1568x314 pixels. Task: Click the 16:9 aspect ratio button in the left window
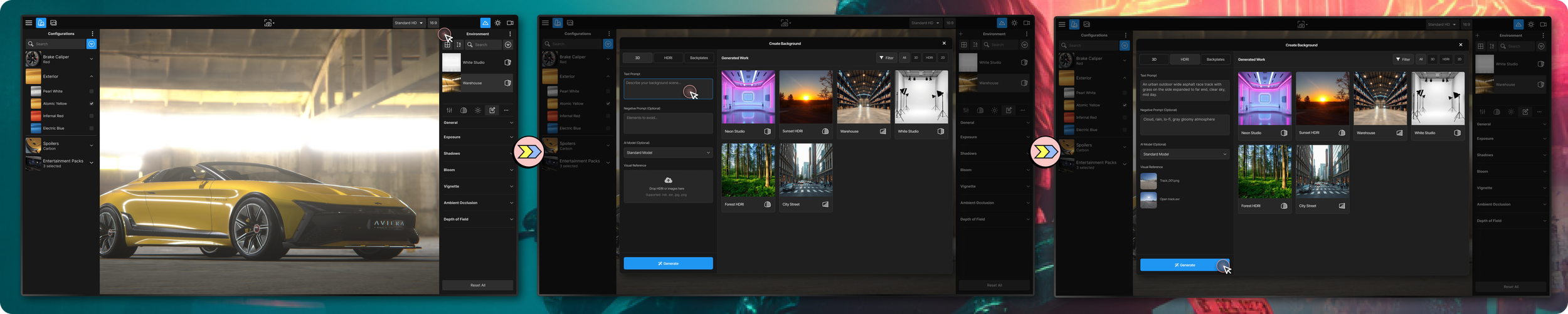click(x=433, y=23)
